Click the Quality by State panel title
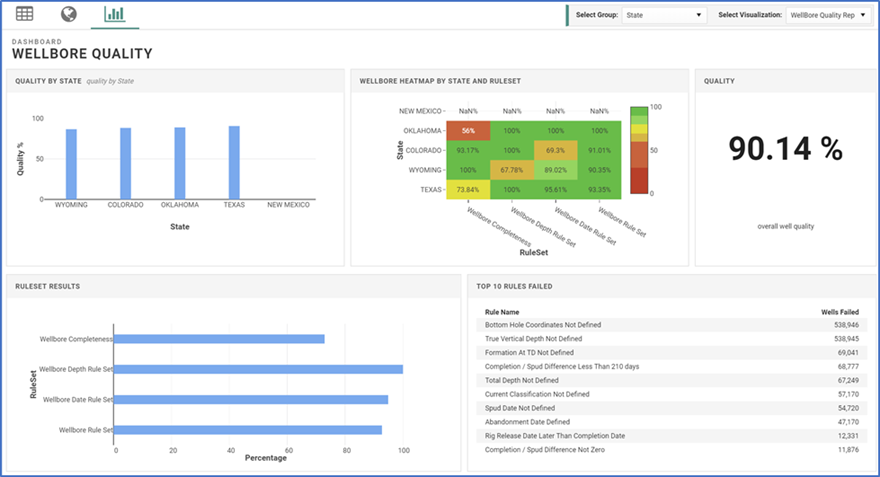 point(48,81)
